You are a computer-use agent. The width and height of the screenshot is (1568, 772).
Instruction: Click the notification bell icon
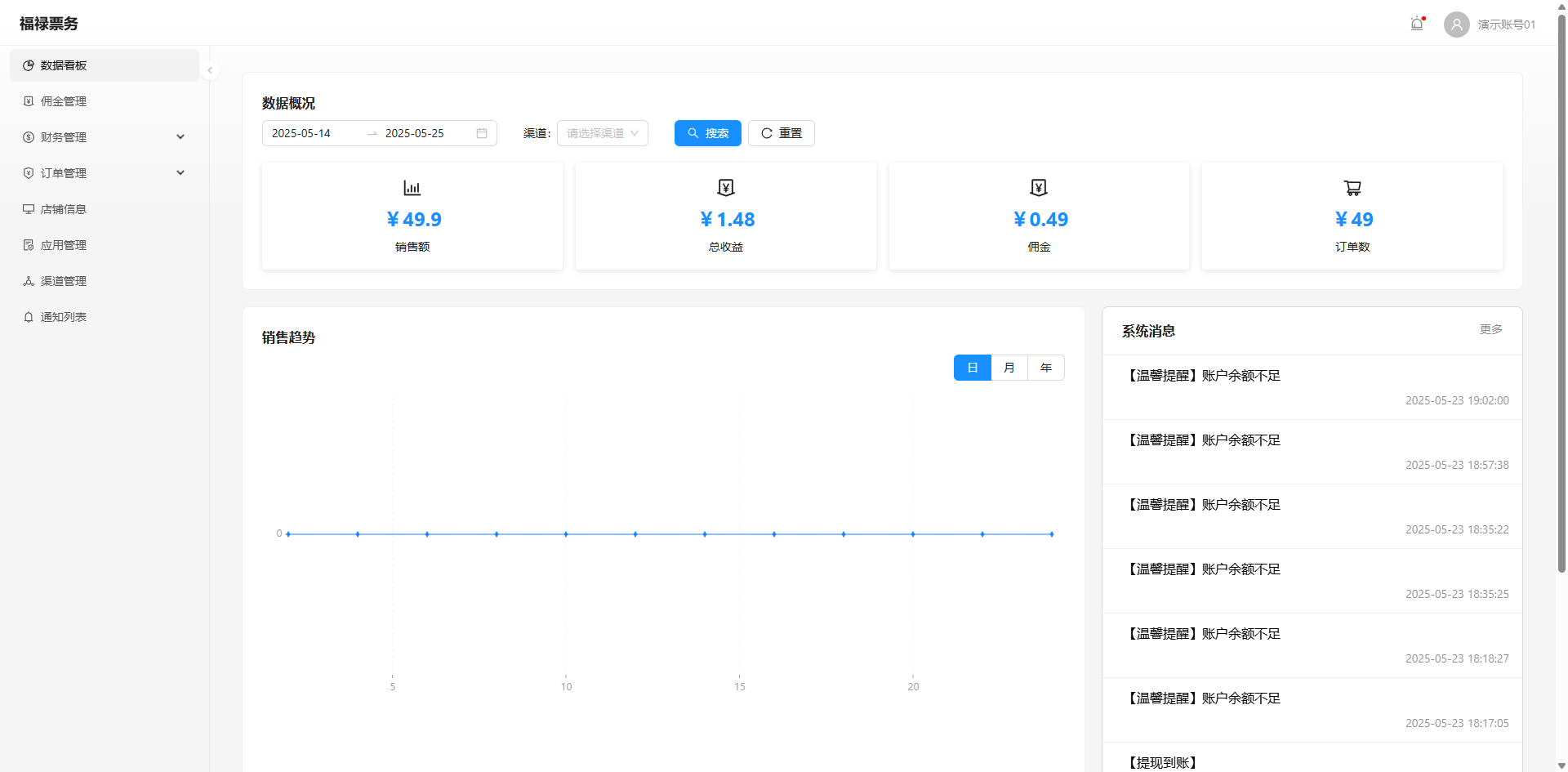(x=1417, y=24)
